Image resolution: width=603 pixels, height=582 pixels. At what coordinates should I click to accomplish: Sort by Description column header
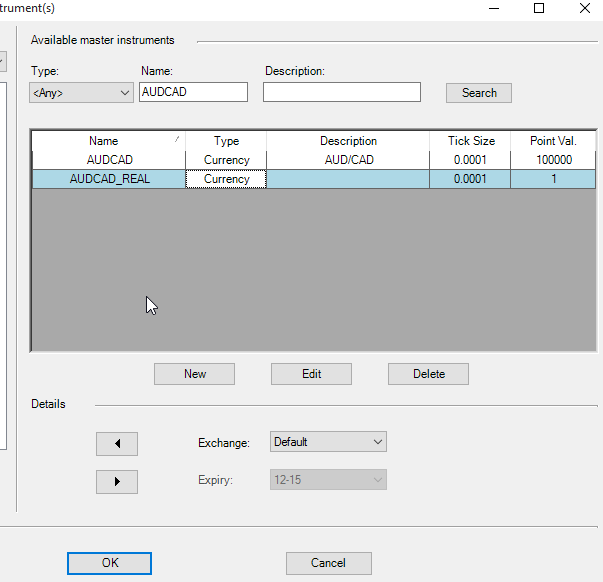pos(348,141)
